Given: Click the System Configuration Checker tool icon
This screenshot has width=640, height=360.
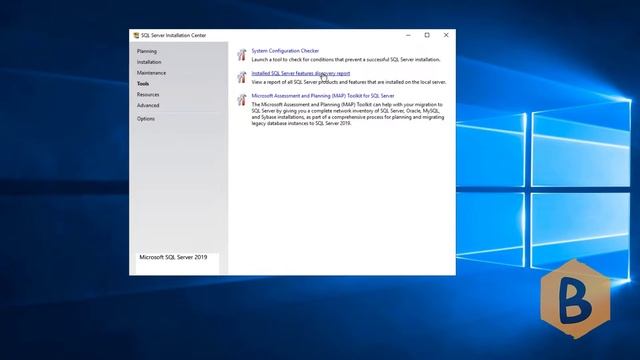Looking at the screenshot, I should tap(242, 55).
